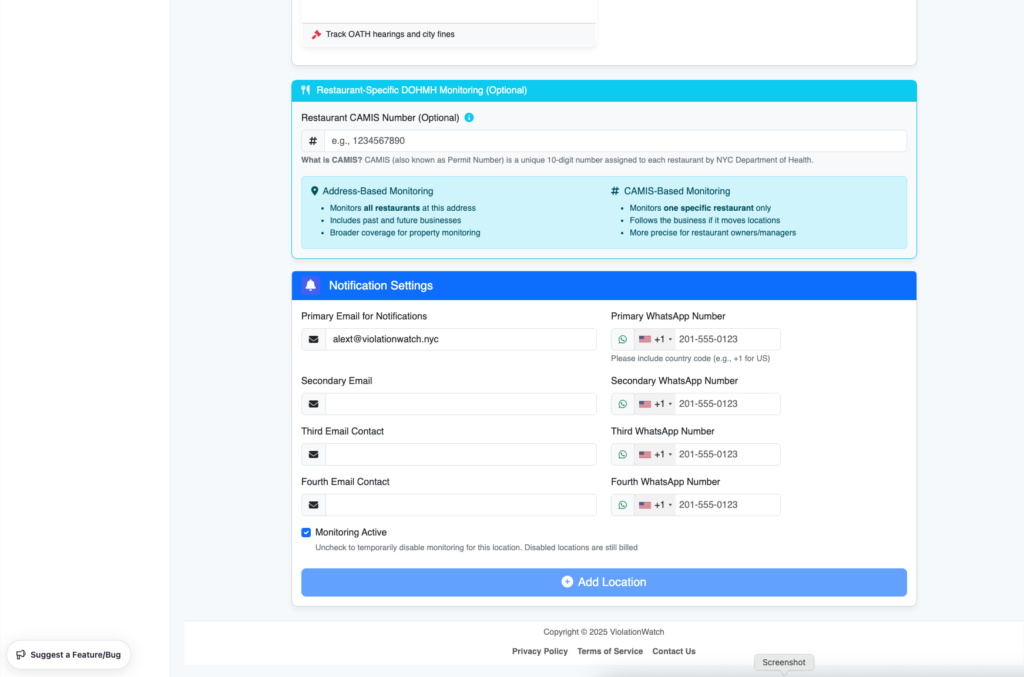Click WhatsApp icon for Fourth WhatsApp Number

(623, 505)
